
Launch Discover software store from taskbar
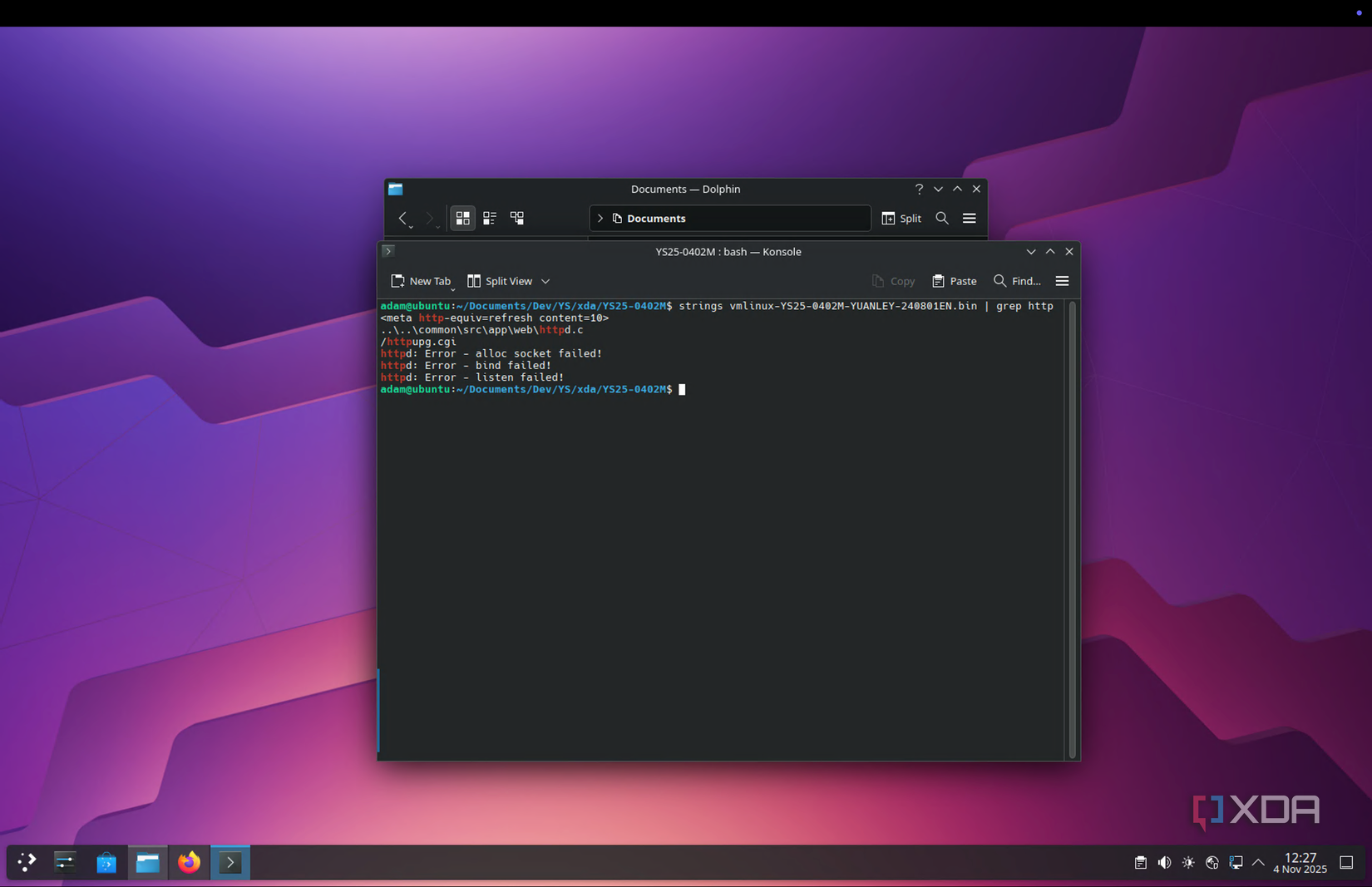tap(106, 862)
